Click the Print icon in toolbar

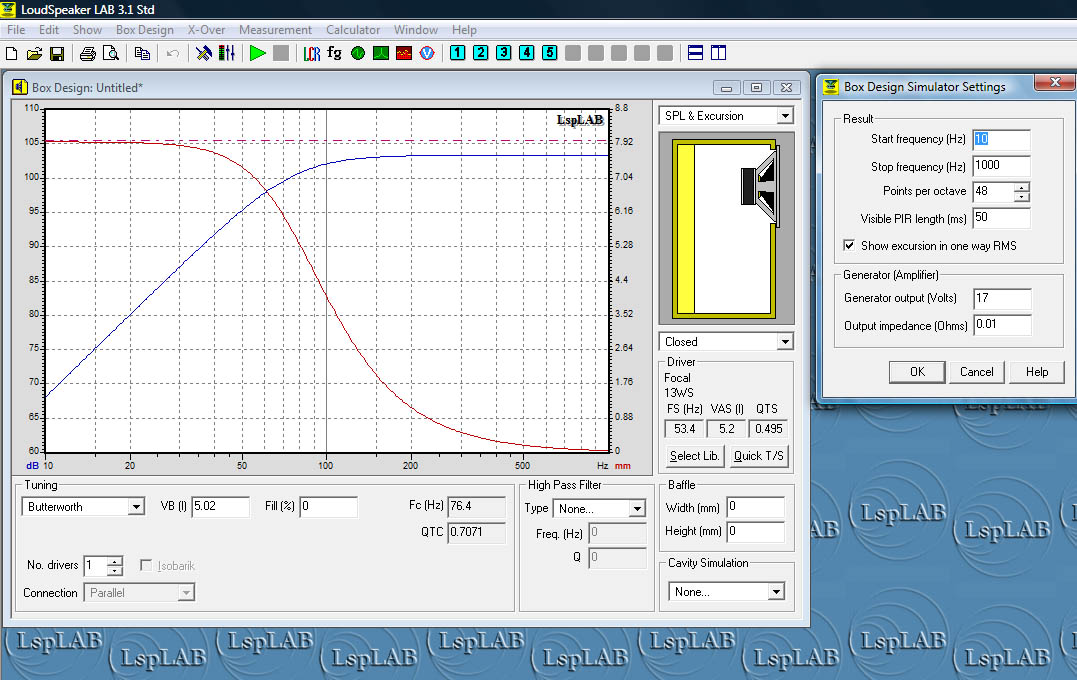pyautogui.click(x=88, y=53)
